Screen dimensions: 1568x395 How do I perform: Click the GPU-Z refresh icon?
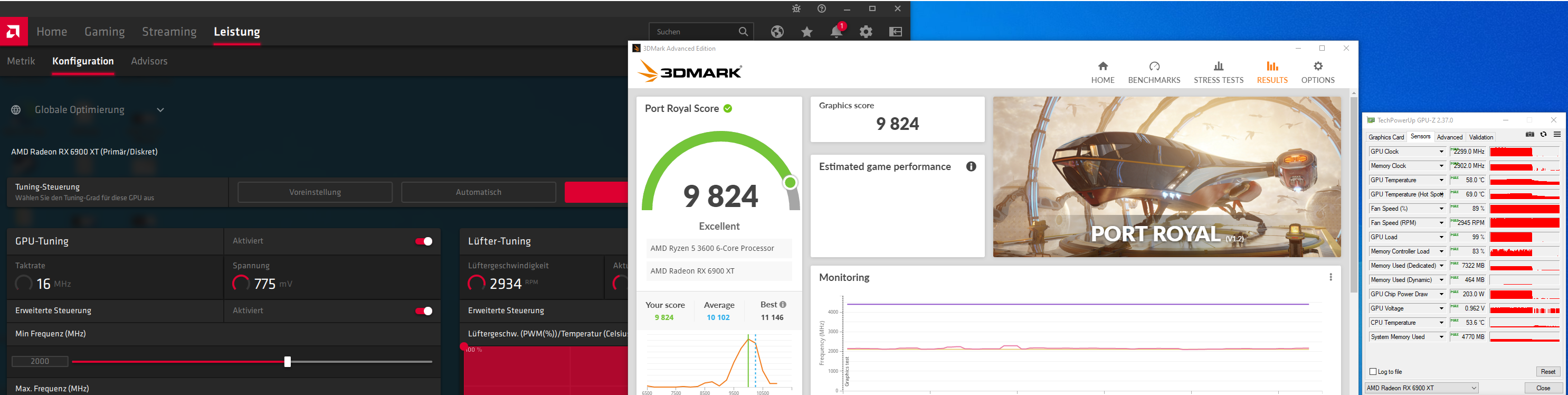(x=1544, y=135)
